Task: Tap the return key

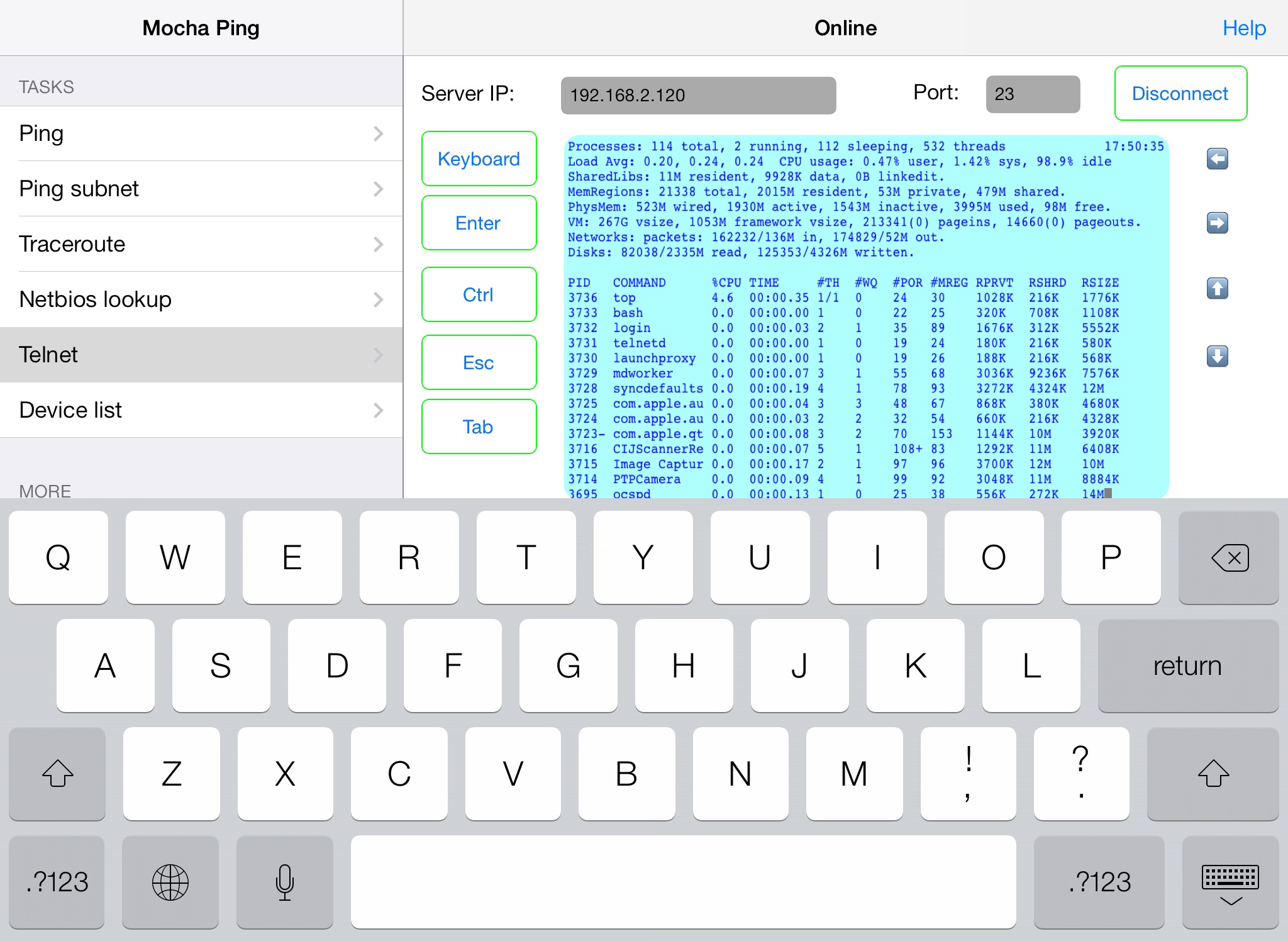Action: click(1188, 665)
